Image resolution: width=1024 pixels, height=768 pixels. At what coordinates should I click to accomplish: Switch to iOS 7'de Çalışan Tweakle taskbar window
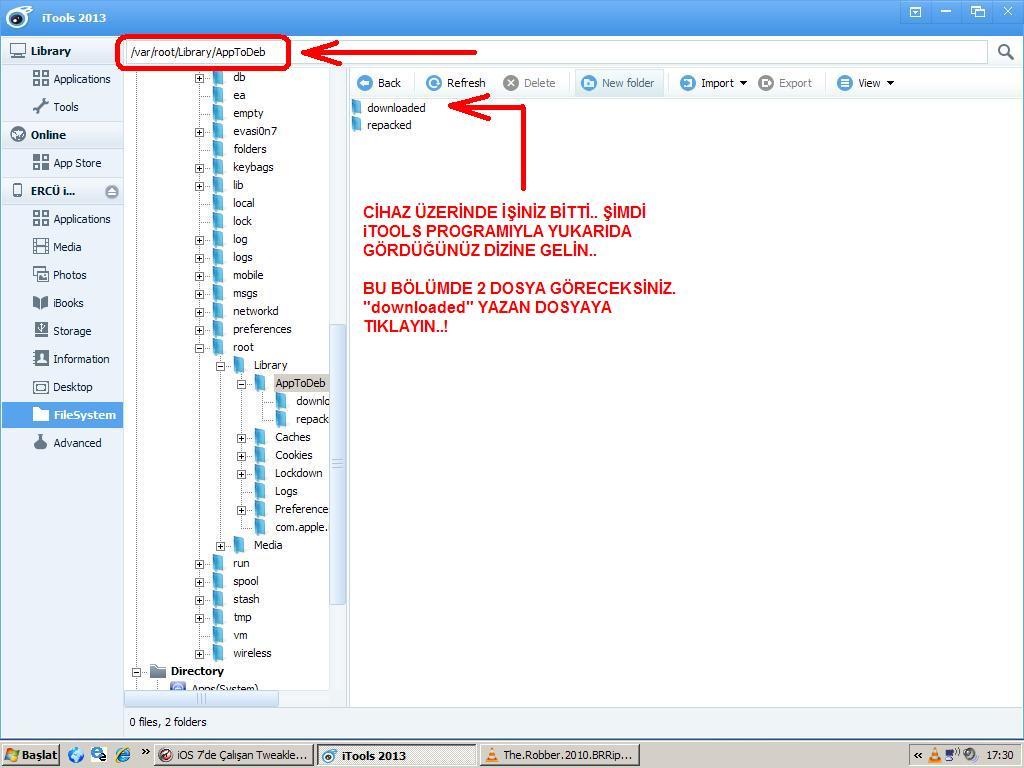pos(234,755)
